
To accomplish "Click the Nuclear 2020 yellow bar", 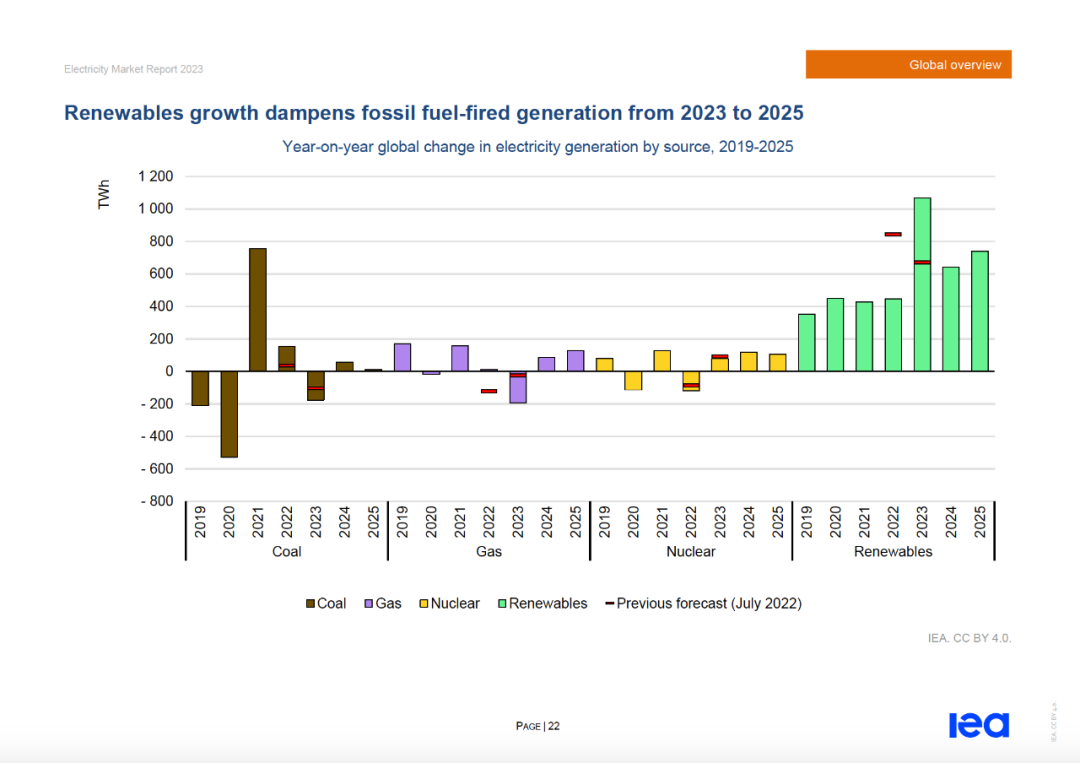I will [634, 381].
